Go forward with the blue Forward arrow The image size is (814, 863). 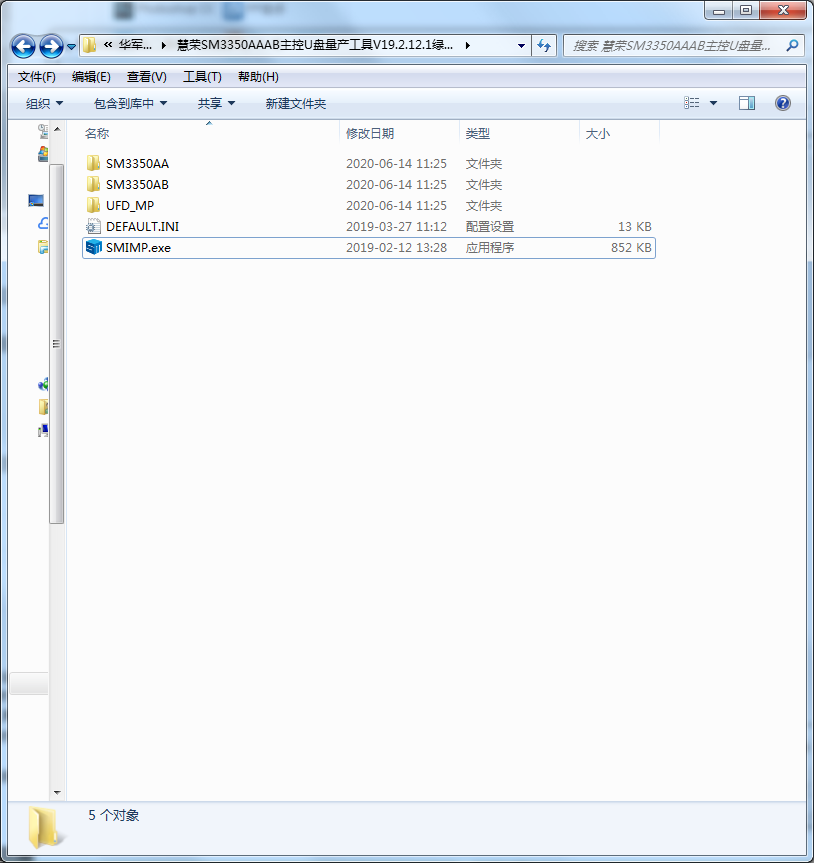(52, 46)
